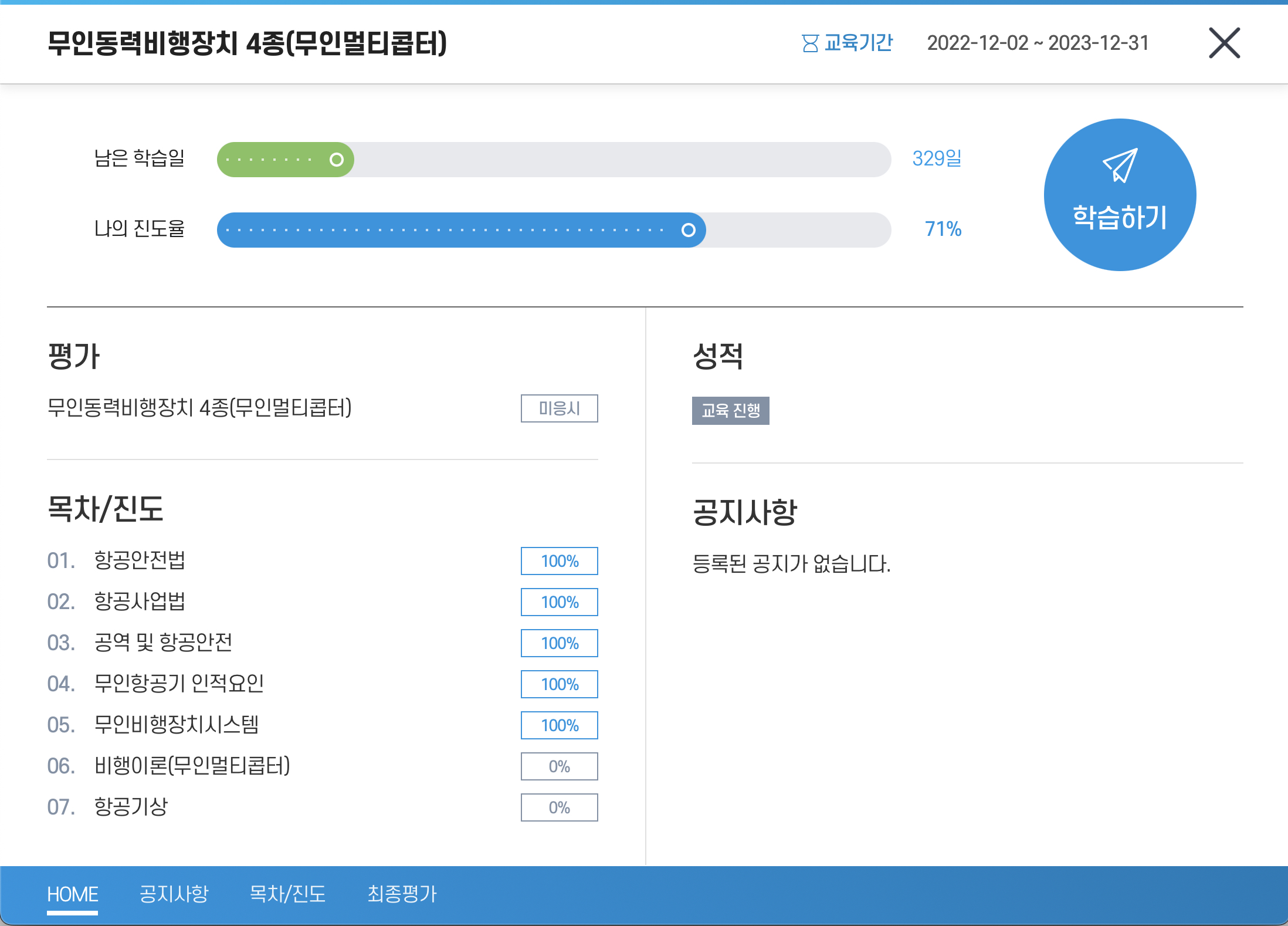This screenshot has height=926, width=1288.
Task: Click the 항공기상 0% progress box
Action: pos(558,807)
